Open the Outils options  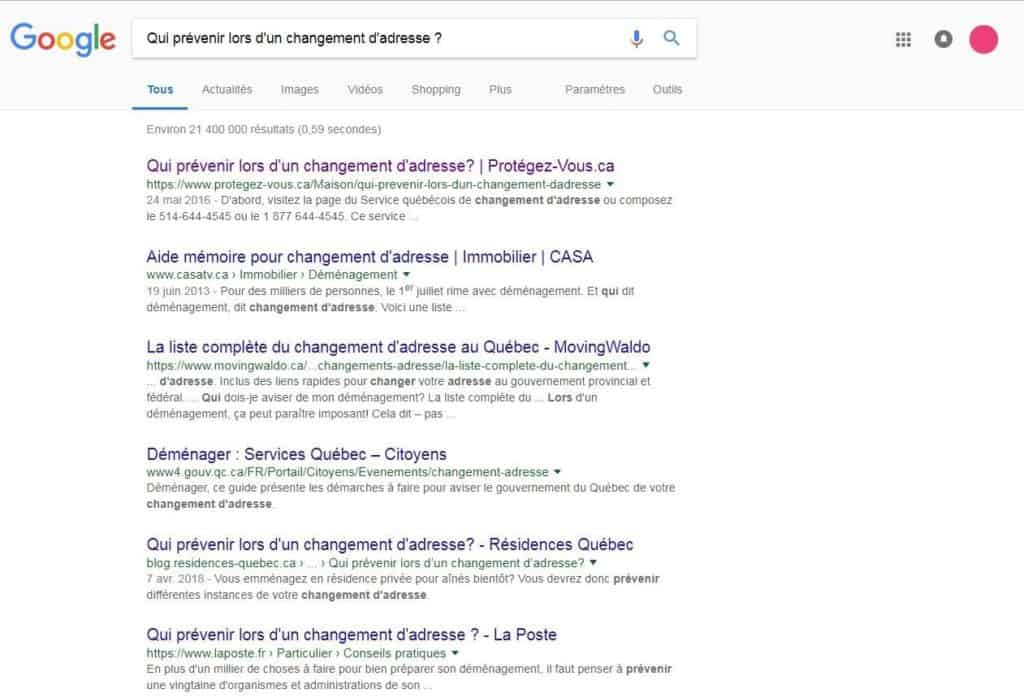(x=667, y=89)
